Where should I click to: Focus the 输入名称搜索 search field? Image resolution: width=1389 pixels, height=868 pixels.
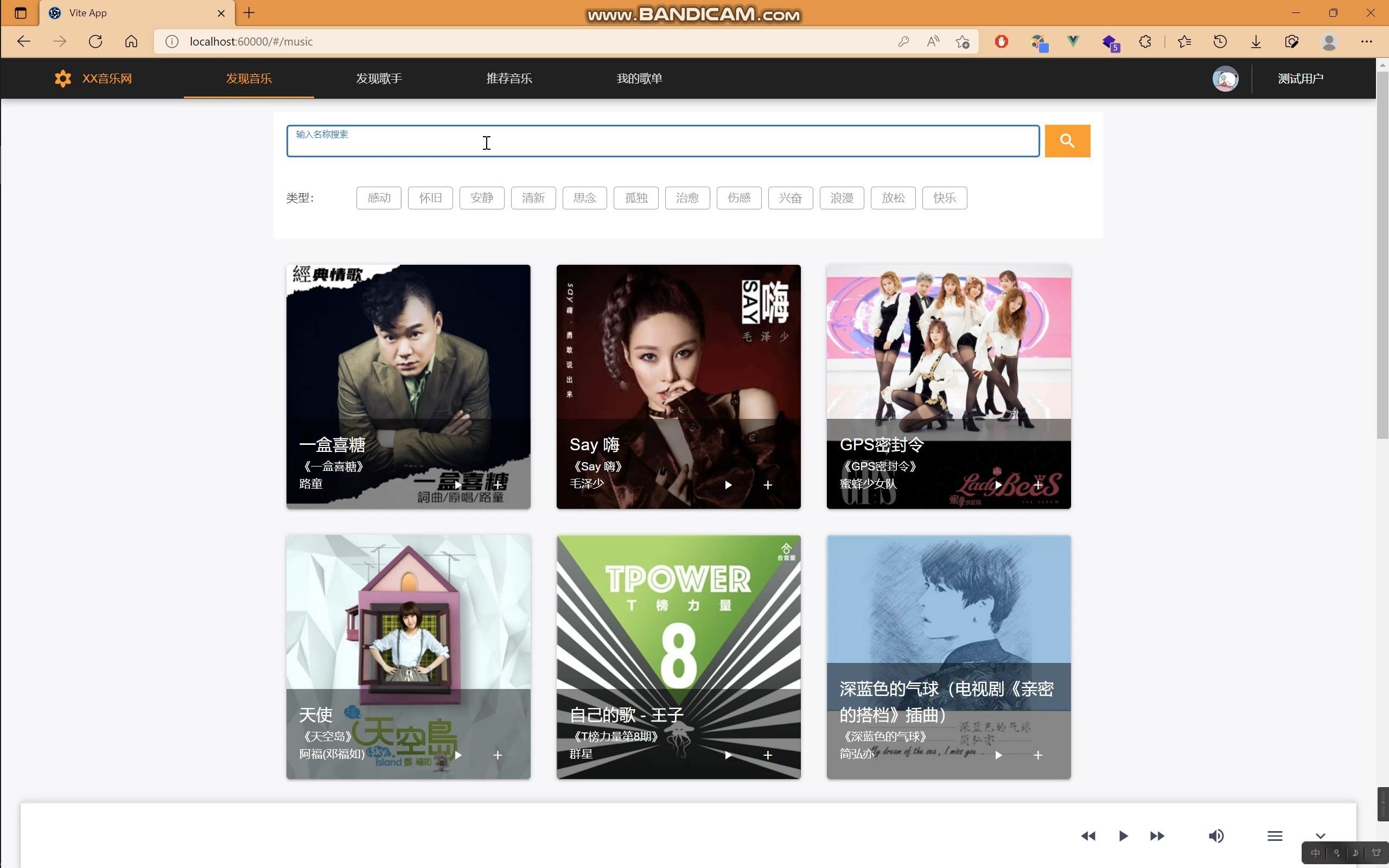click(663, 141)
